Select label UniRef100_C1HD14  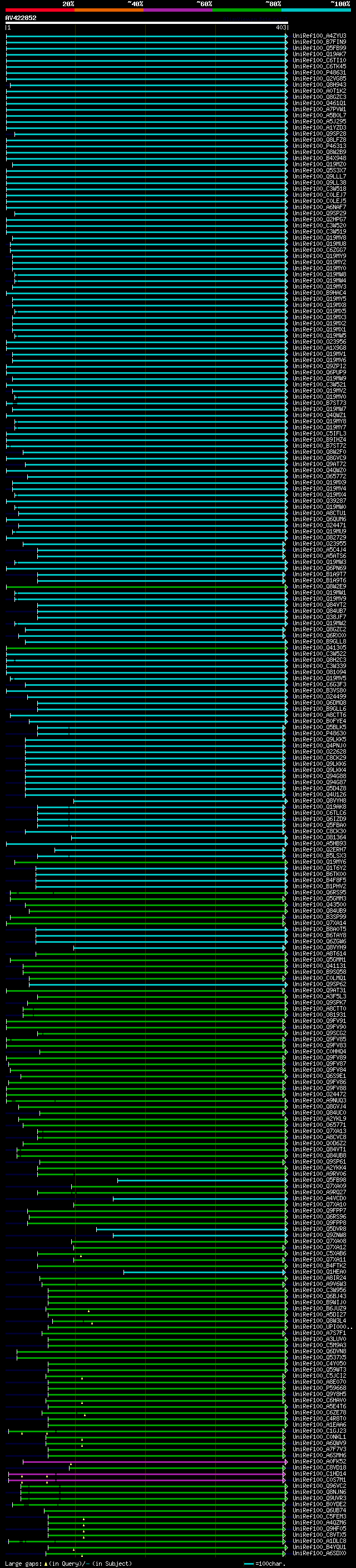pyautogui.click(x=319, y=1473)
